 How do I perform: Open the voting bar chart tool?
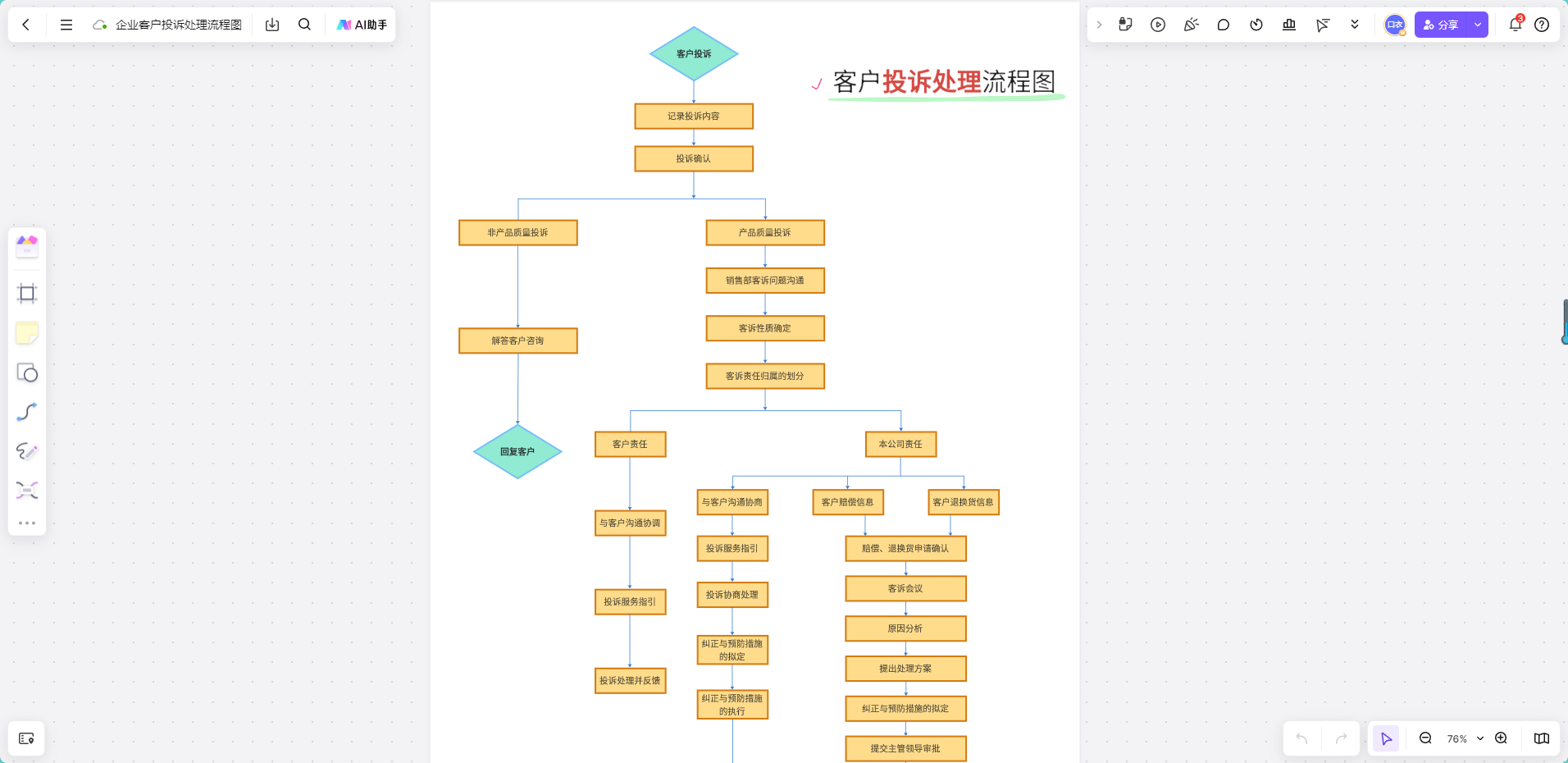[x=1289, y=25]
